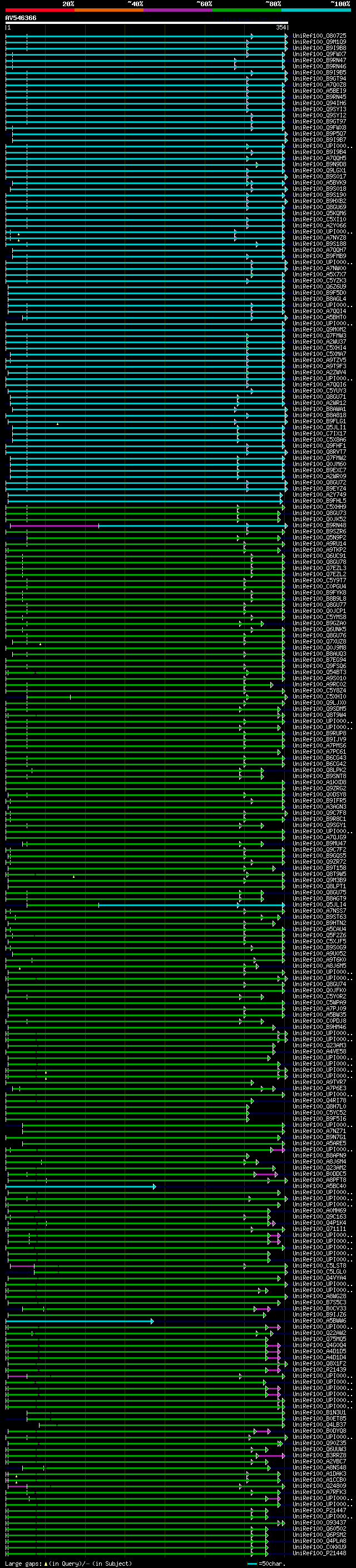Select hit UniRef100_Q54BT3

(x=319, y=672)
